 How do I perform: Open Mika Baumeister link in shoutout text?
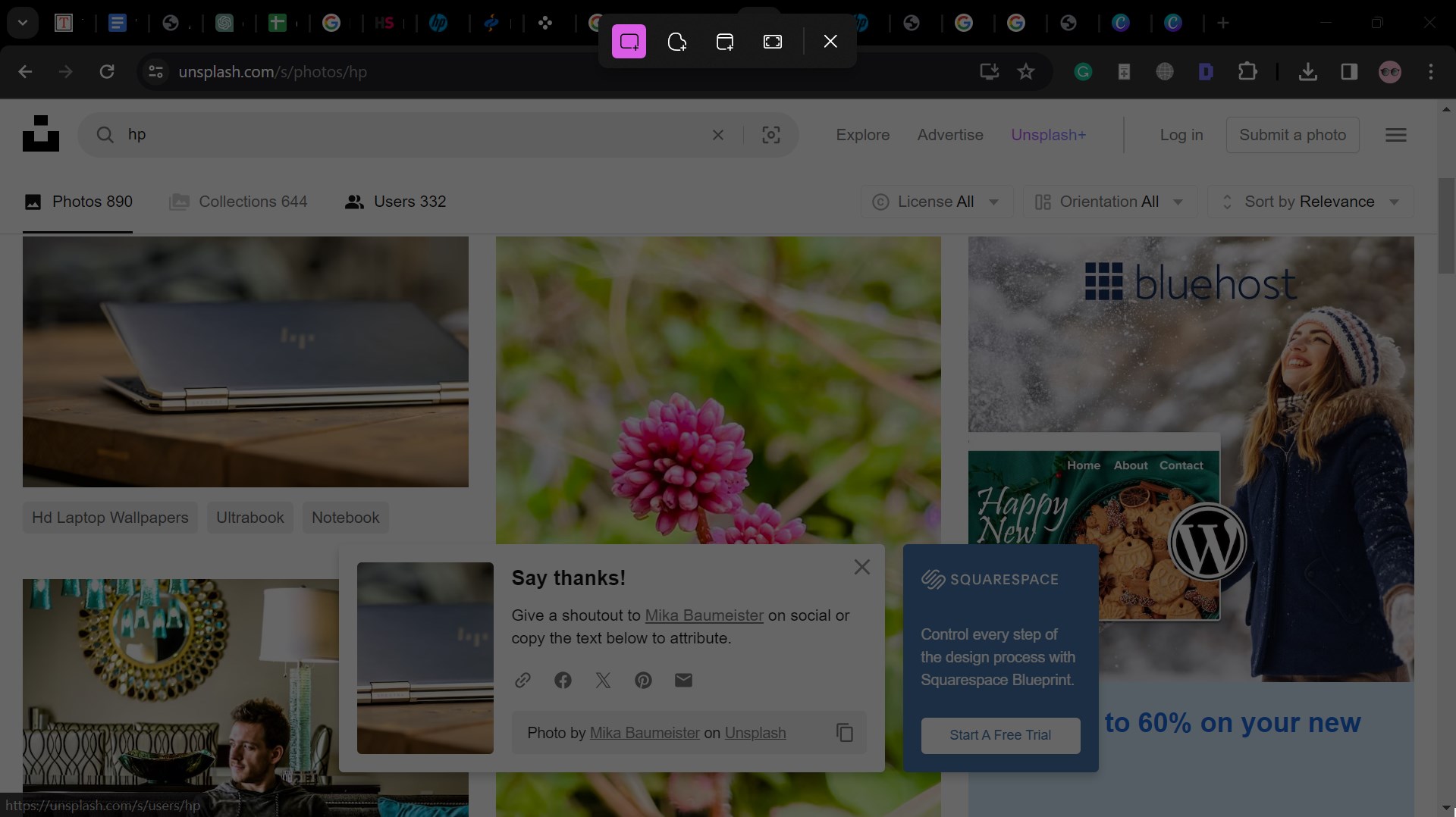tap(704, 615)
